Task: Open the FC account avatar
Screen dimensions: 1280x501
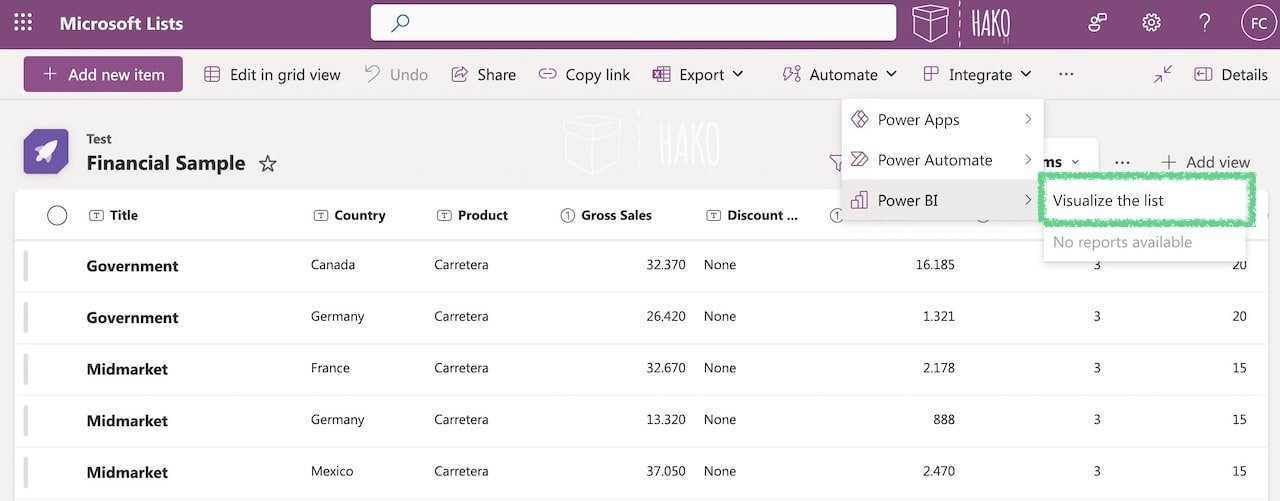Action: pos(1257,23)
